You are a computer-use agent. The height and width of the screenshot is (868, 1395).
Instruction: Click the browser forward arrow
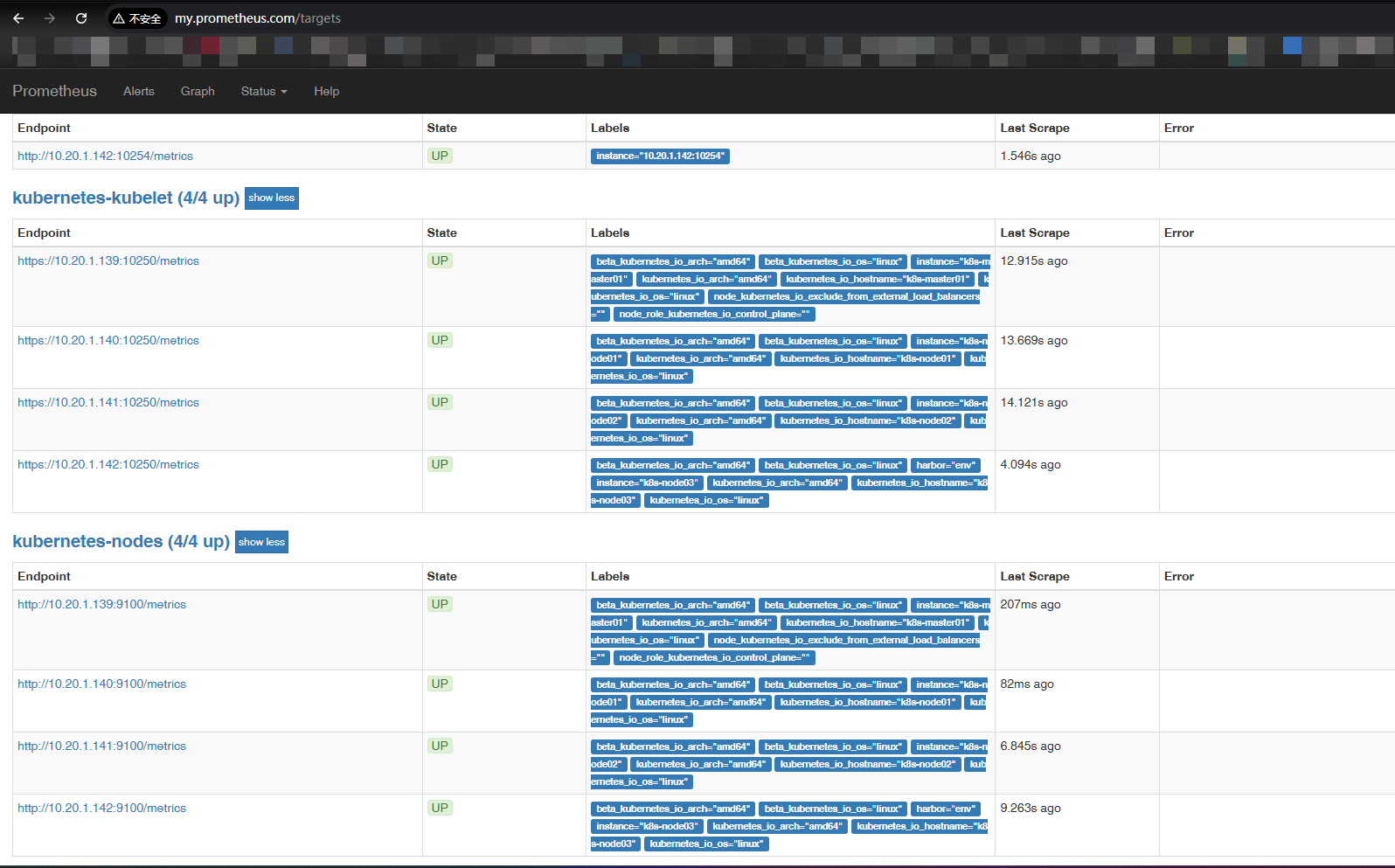[50, 18]
